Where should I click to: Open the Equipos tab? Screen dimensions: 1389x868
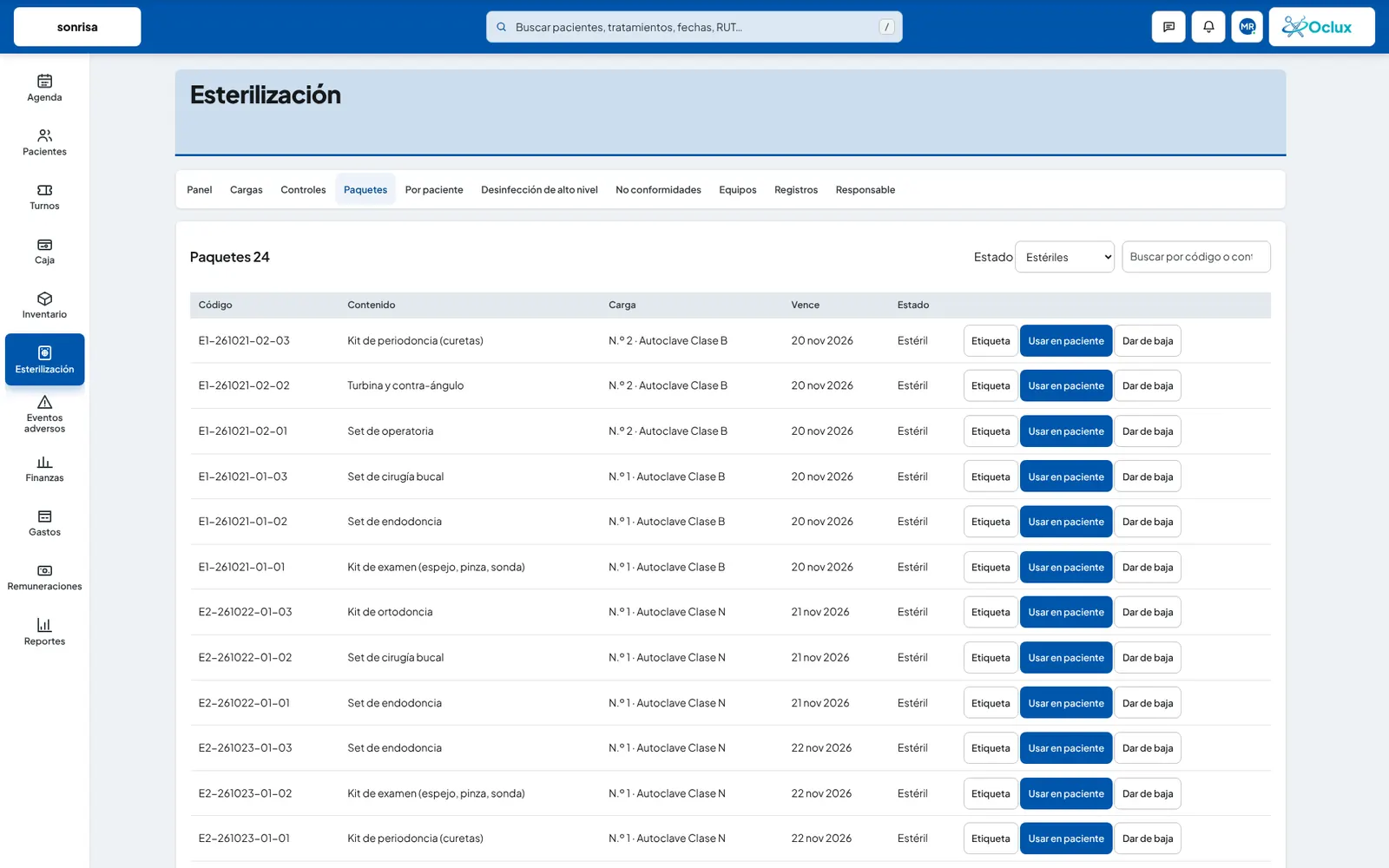pyautogui.click(x=737, y=189)
